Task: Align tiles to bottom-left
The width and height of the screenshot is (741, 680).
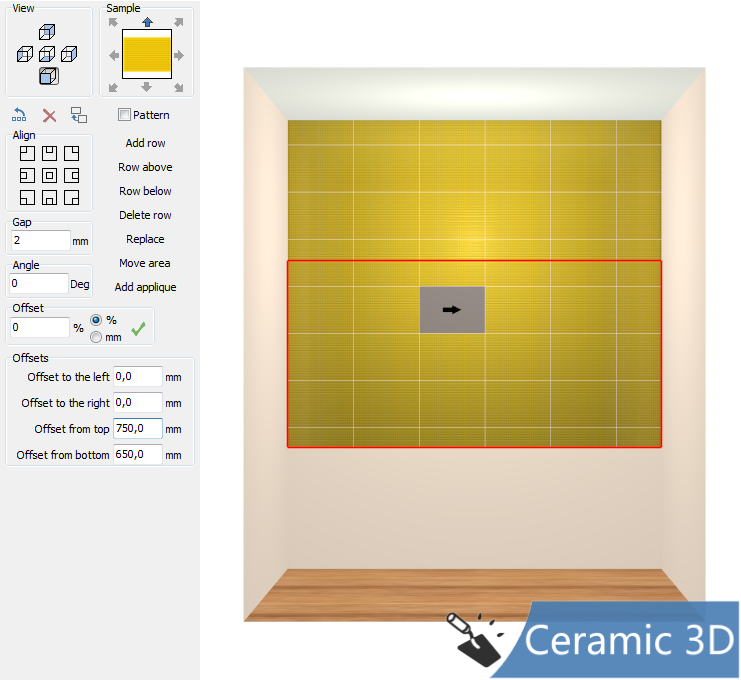Action: (x=27, y=198)
